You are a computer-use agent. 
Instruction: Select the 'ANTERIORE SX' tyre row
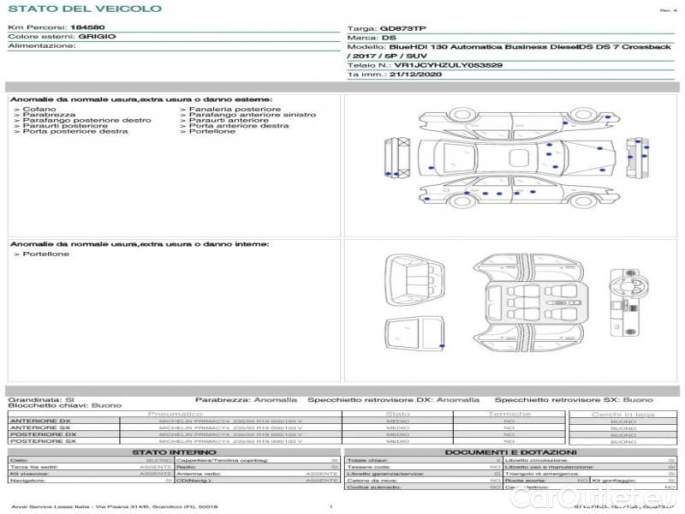coord(286,428)
